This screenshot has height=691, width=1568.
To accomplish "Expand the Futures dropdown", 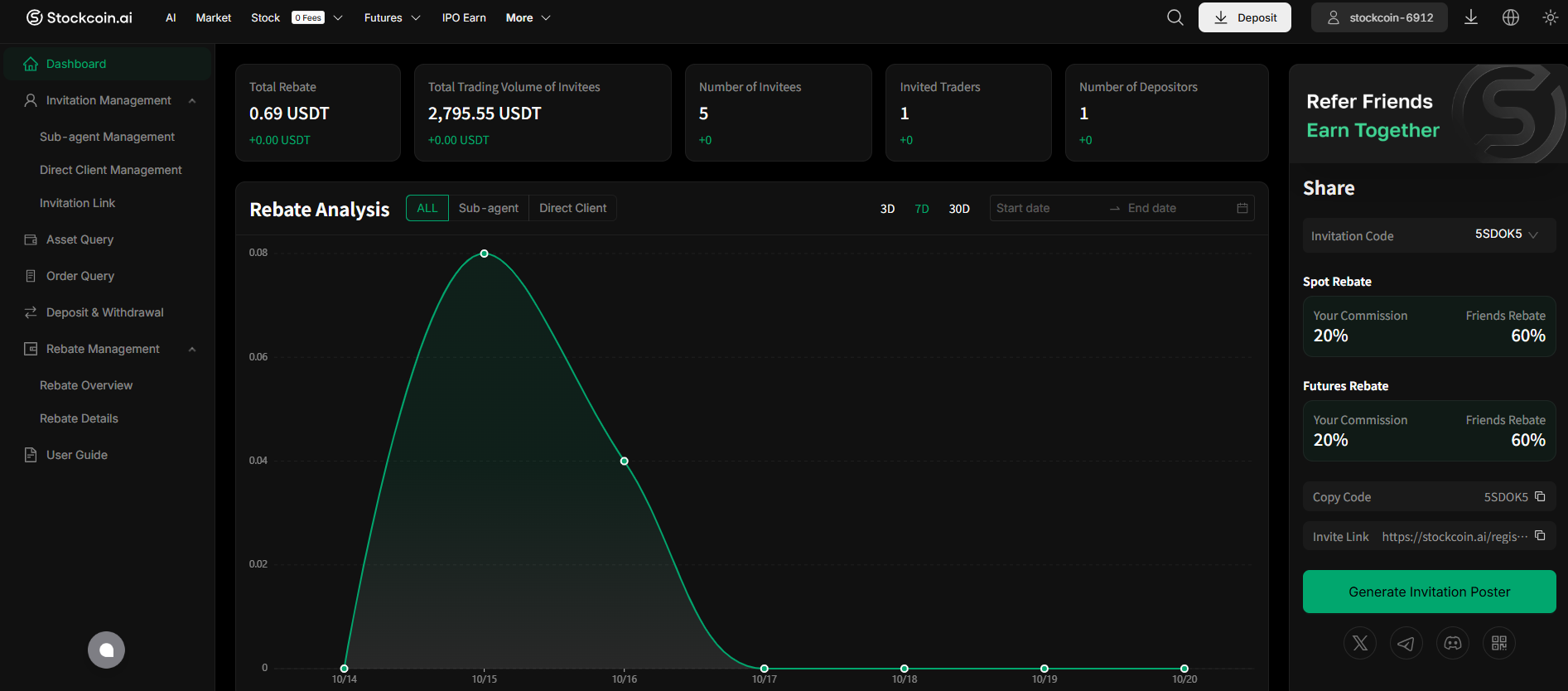I will point(392,17).
